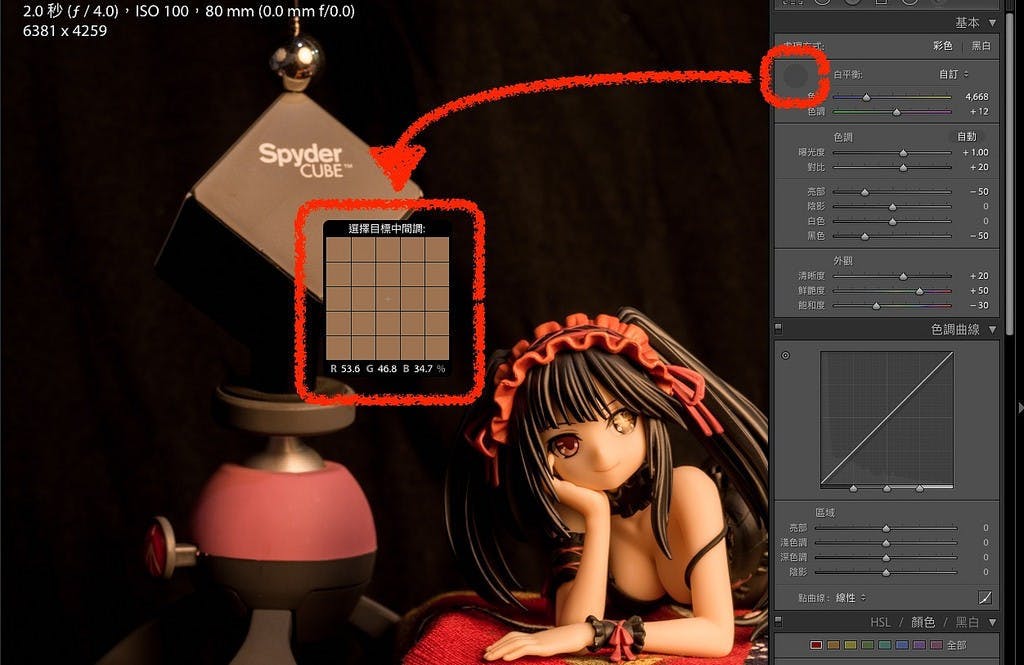Click the 曝光度 slider handle
The width and height of the screenshot is (1024, 665).
point(903,153)
